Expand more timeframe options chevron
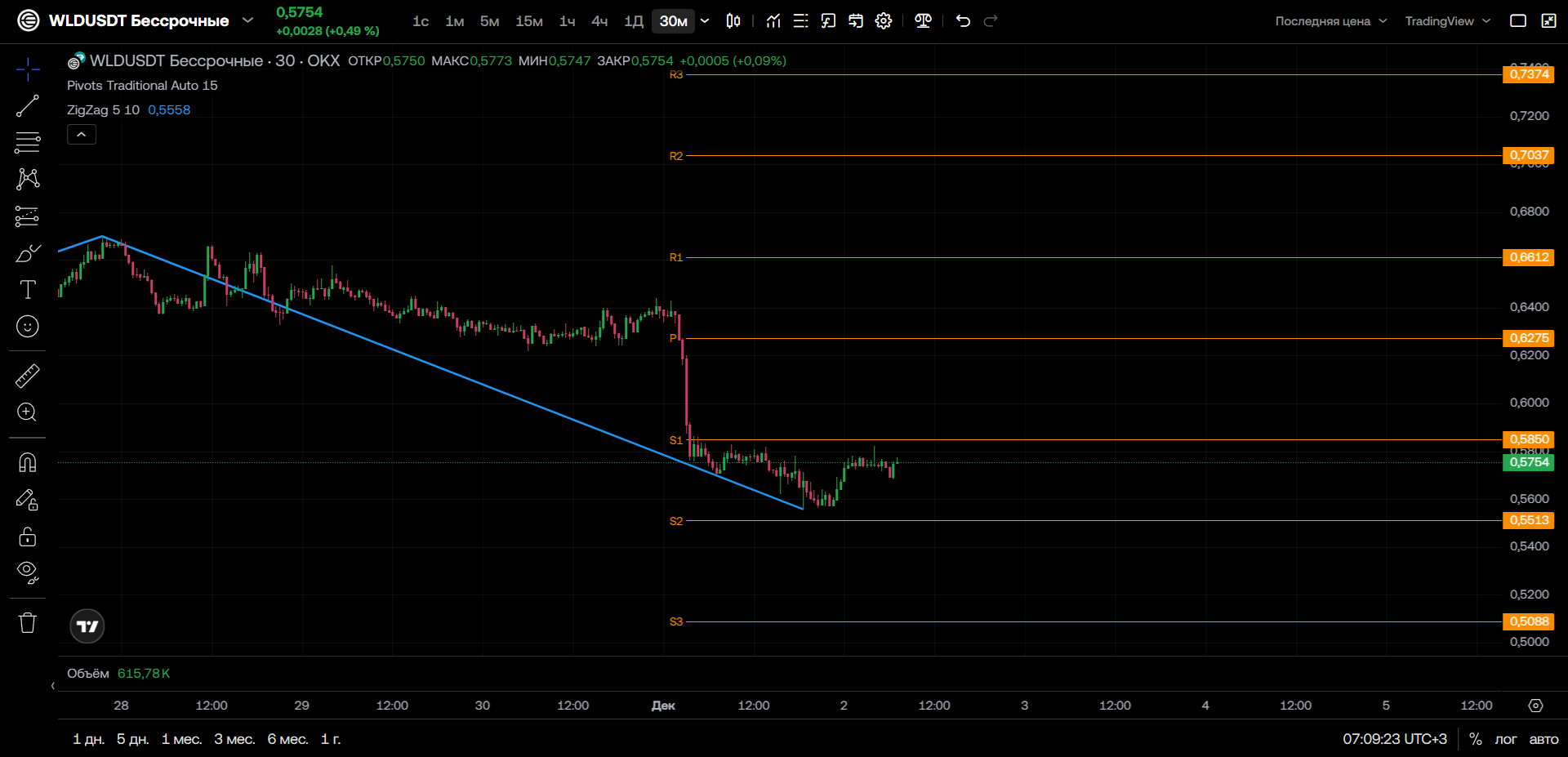This screenshot has width=1568, height=757. pos(705,20)
